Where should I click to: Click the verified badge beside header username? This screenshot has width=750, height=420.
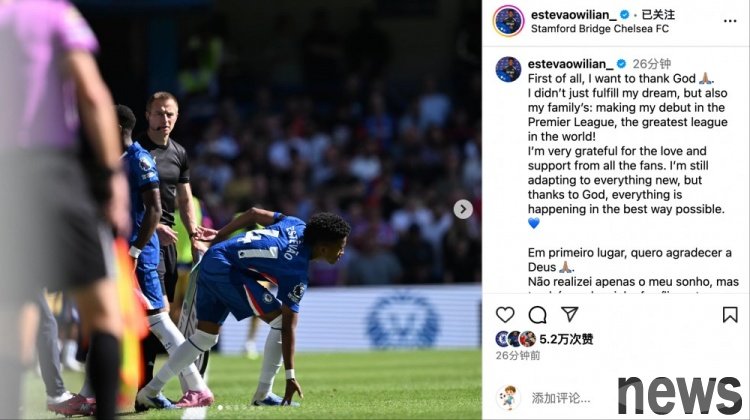click(624, 15)
